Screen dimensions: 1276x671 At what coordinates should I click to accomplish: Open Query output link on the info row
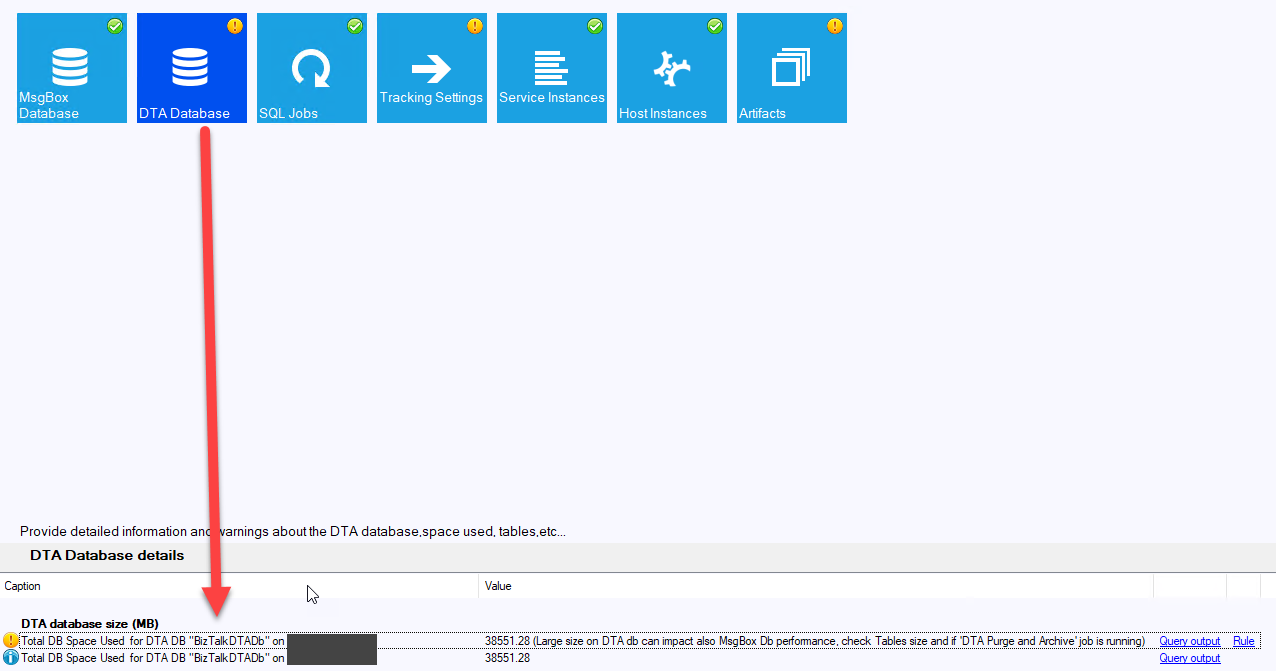point(1189,658)
